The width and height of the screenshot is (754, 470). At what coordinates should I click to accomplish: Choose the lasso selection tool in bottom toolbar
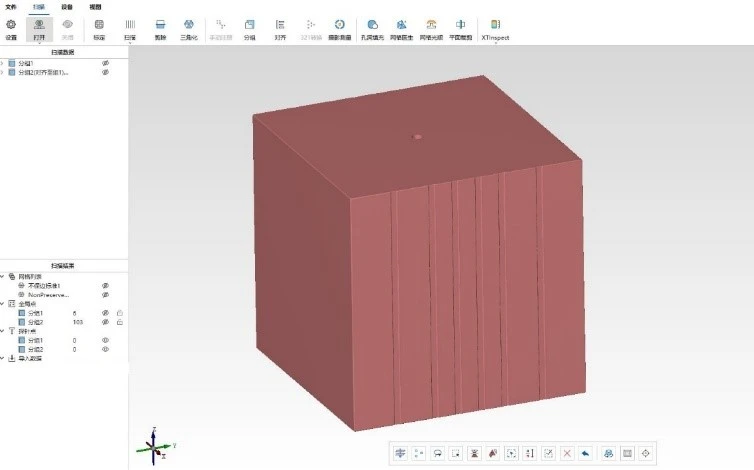438,453
